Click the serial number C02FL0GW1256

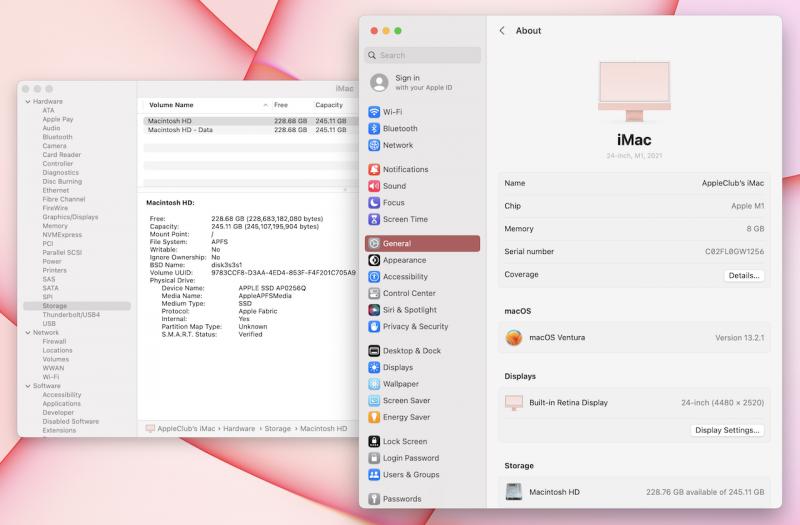(x=735, y=252)
